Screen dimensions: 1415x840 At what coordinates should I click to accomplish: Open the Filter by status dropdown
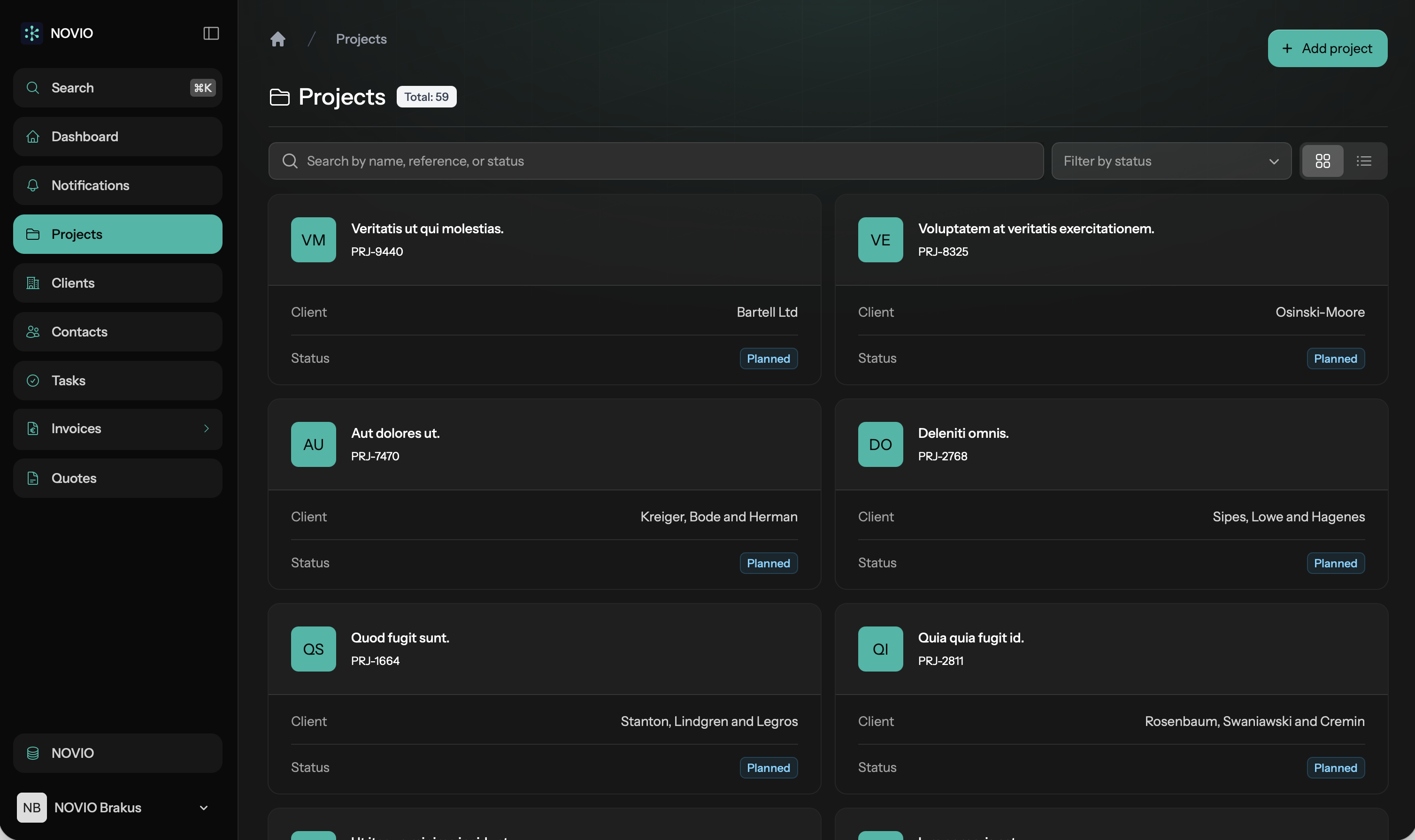[x=1170, y=161]
